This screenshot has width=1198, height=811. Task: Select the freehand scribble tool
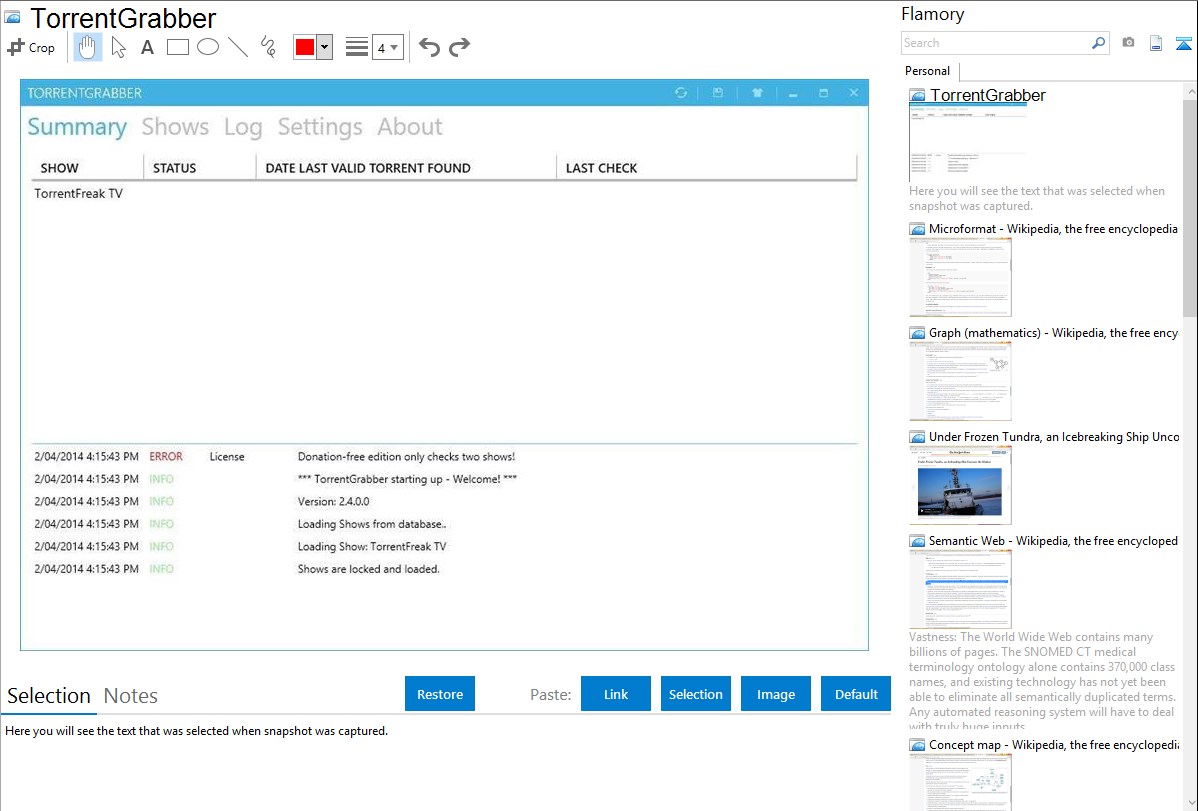pos(268,47)
